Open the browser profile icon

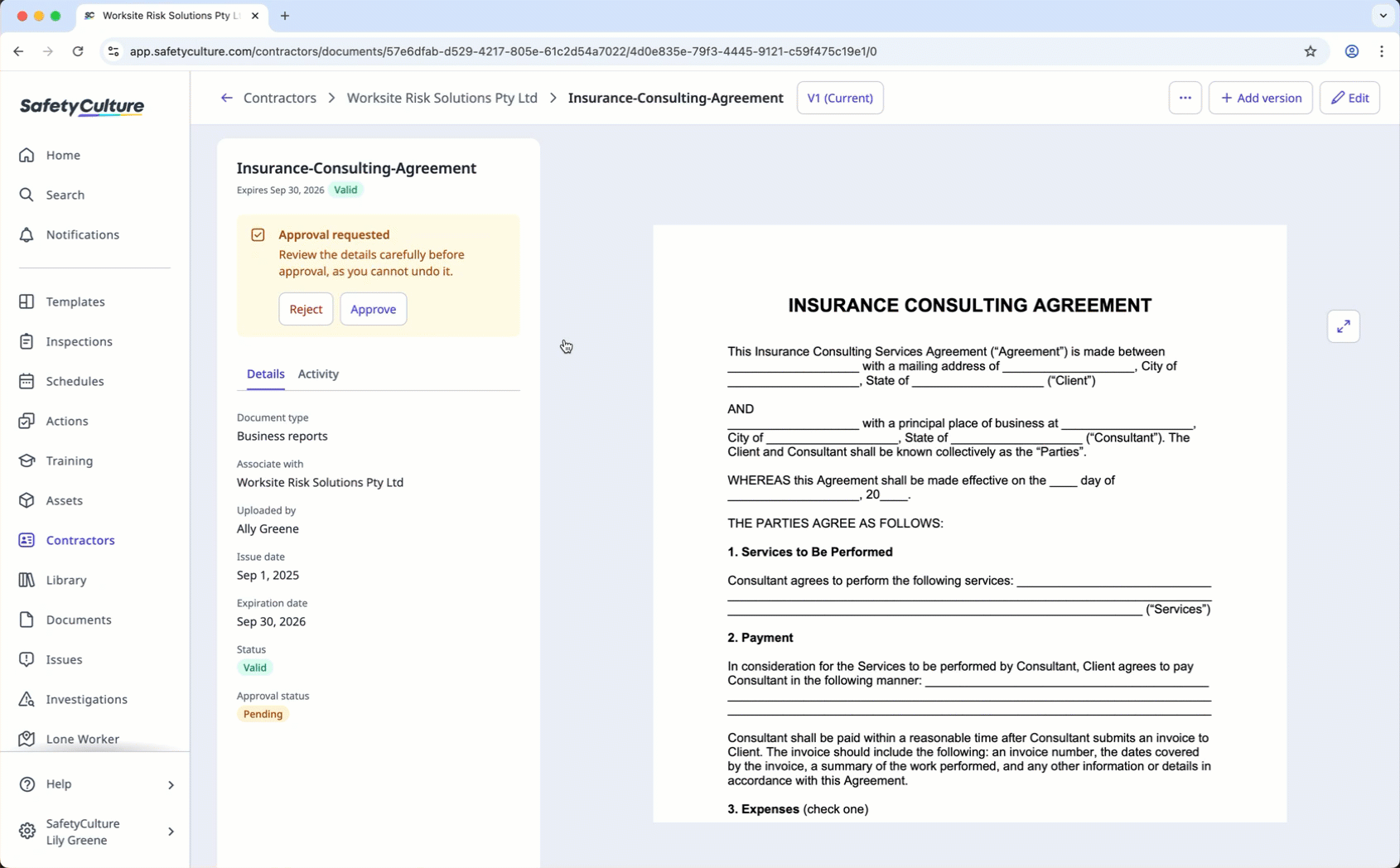tap(1351, 51)
